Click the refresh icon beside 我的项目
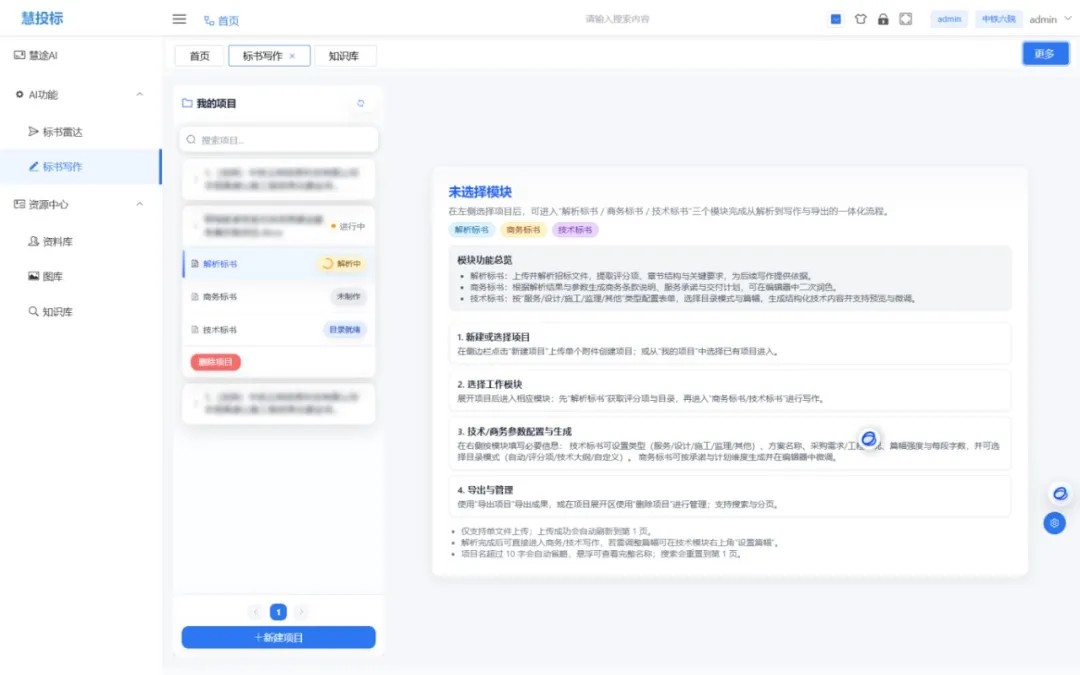This screenshot has width=1080, height=675. tap(361, 103)
